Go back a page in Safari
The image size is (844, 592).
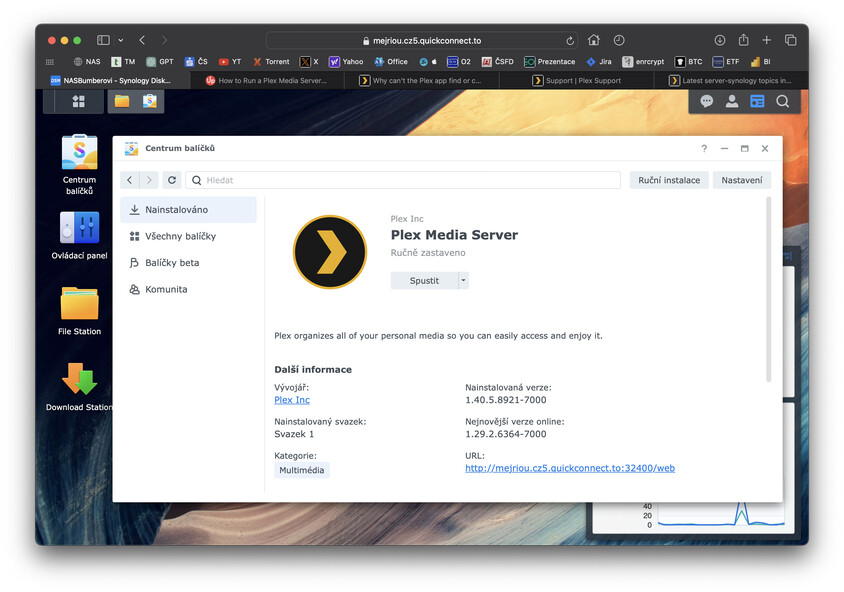point(142,40)
